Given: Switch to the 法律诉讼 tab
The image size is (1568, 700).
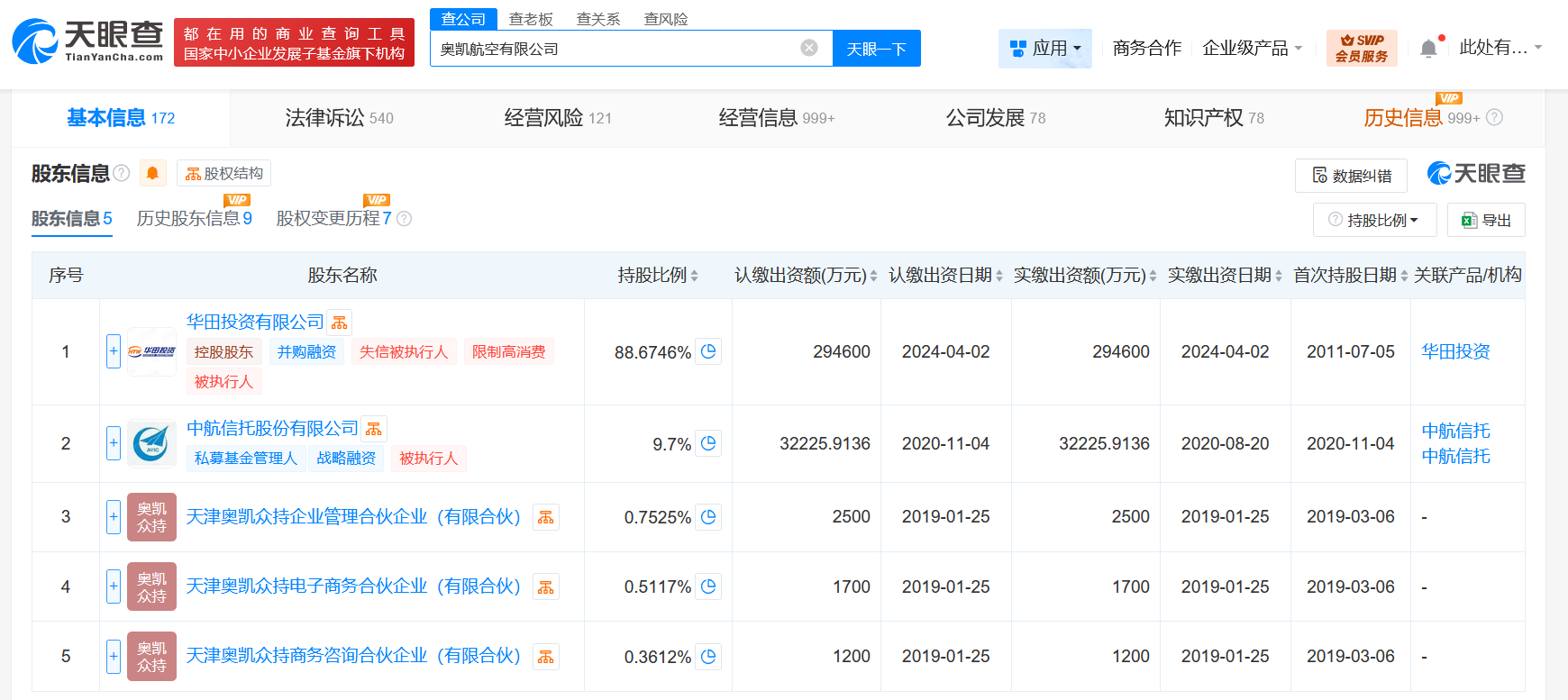Looking at the screenshot, I should pyautogui.click(x=339, y=118).
